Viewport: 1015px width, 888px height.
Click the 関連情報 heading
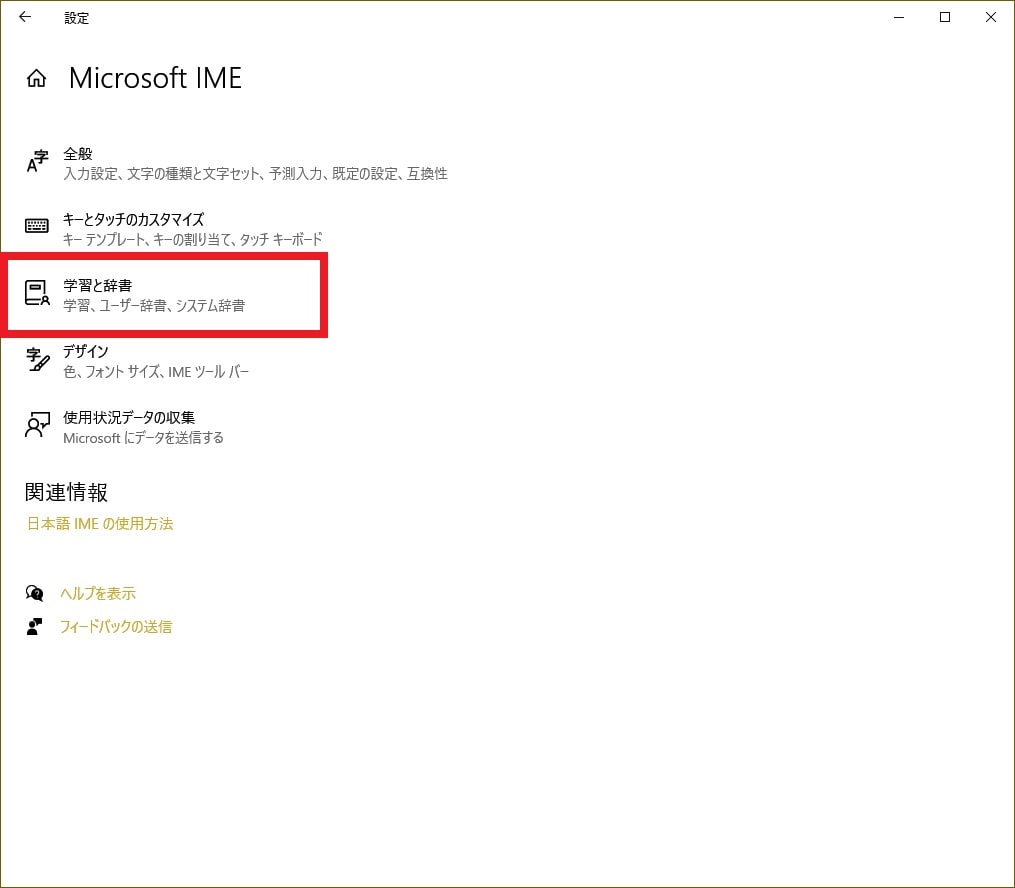pyautogui.click(x=66, y=493)
